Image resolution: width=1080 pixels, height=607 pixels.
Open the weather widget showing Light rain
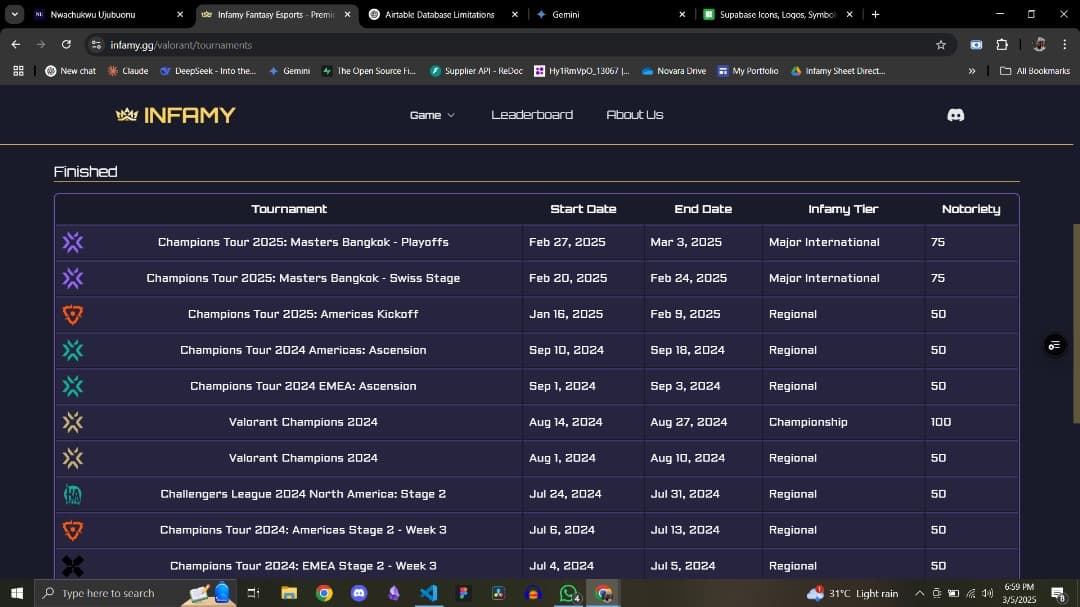pyautogui.click(x=853, y=593)
